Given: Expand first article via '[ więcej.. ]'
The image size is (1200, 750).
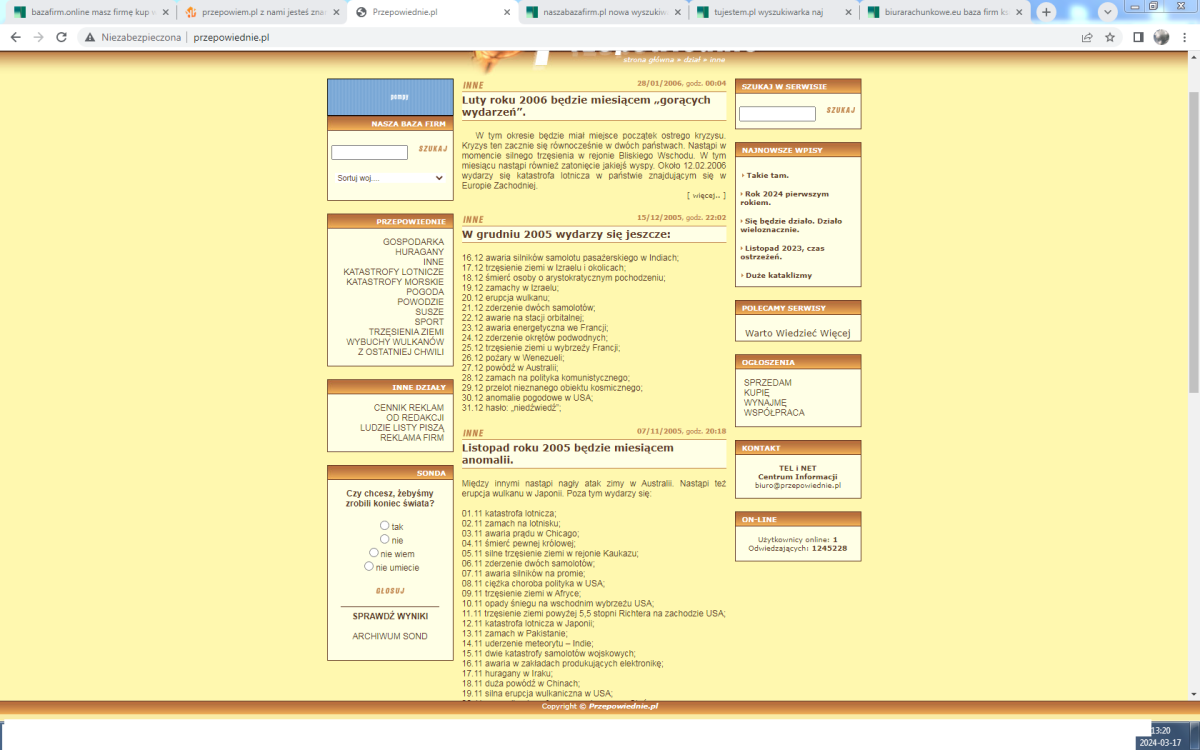Looking at the screenshot, I should pos(706,196).
